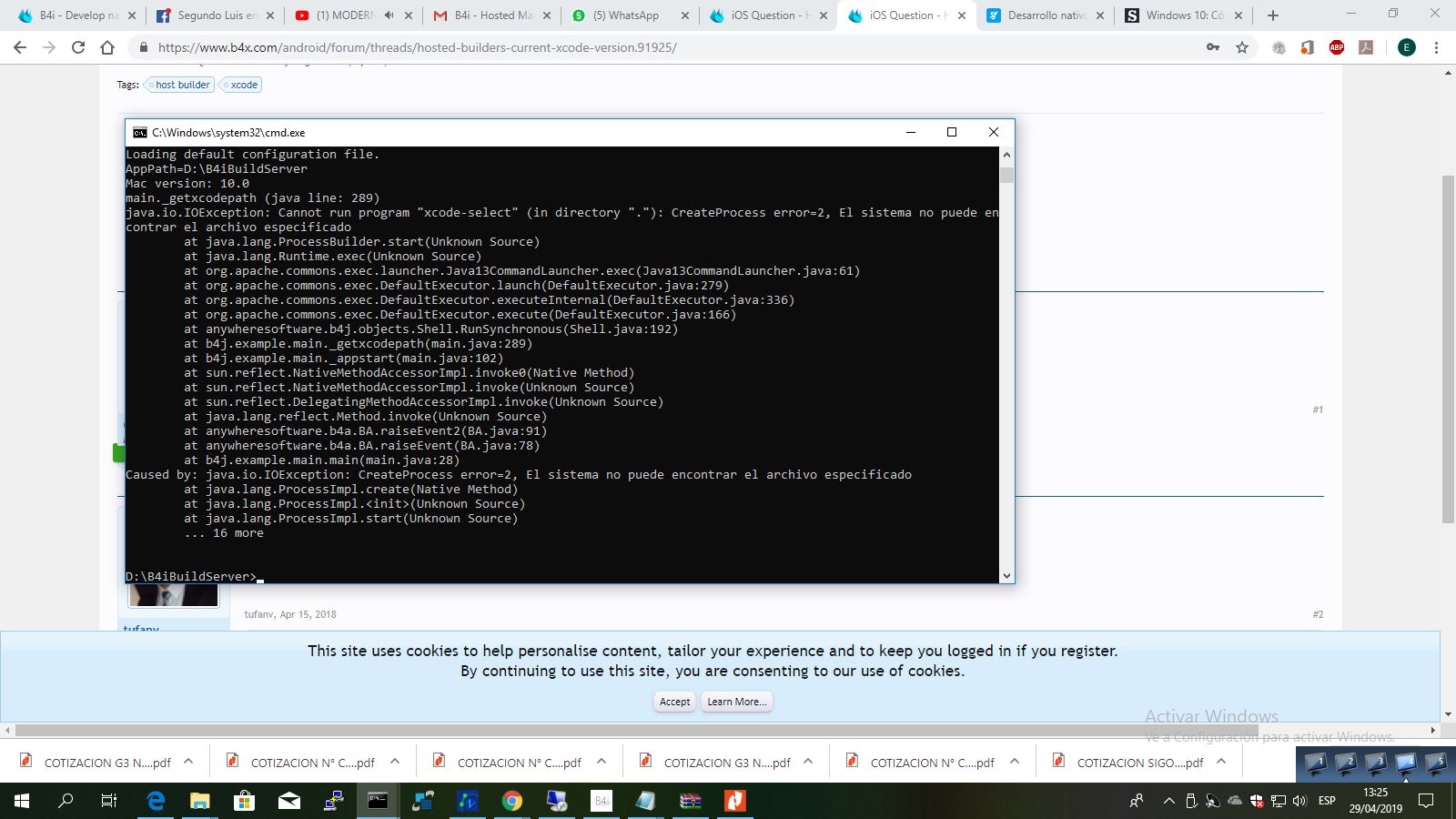Close the '(5) WhatsApp' tab
The height and width of the screenshot is (819, 1456).
click(684, 15)
